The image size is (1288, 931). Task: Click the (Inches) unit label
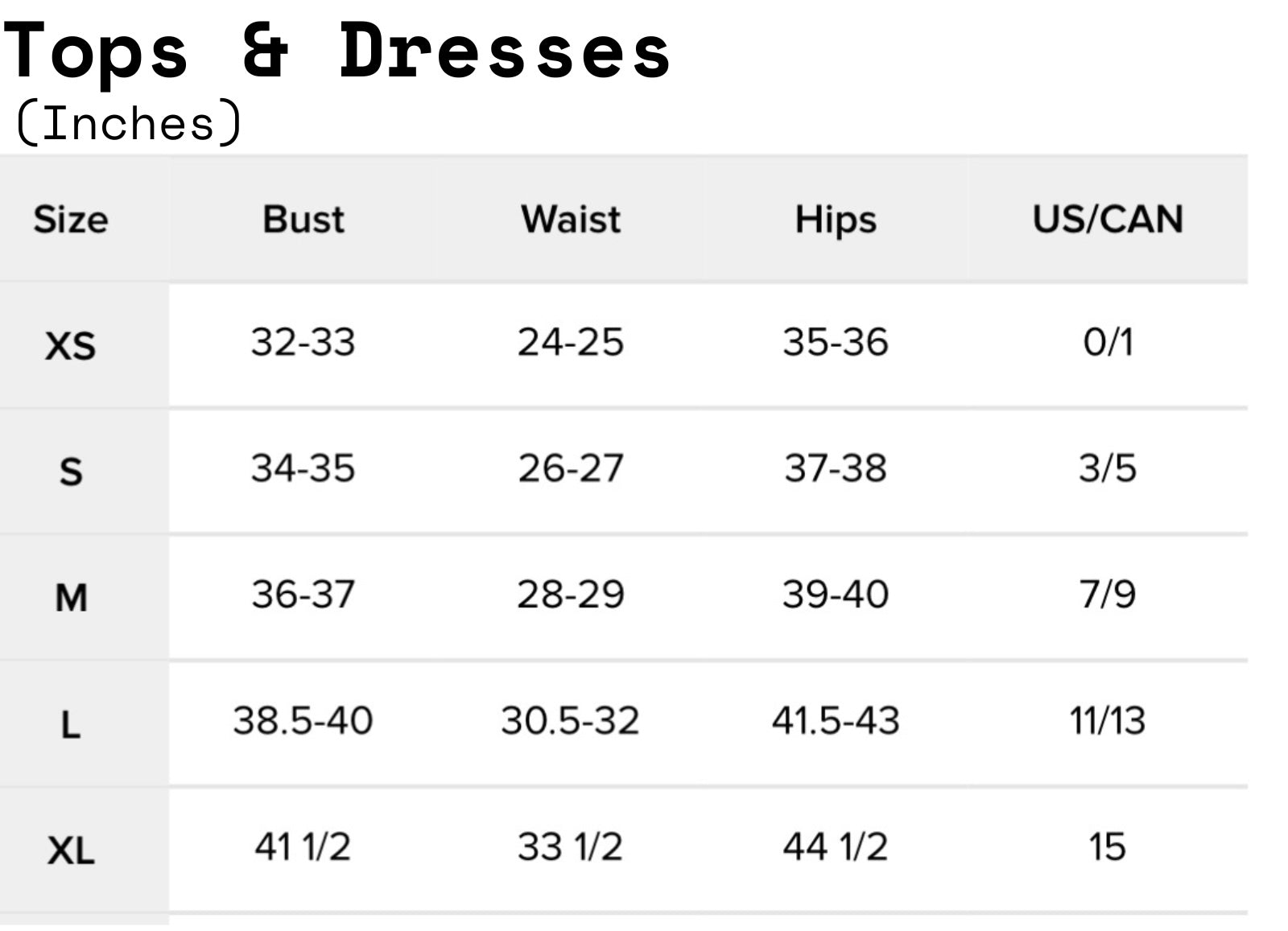point(129,123)
